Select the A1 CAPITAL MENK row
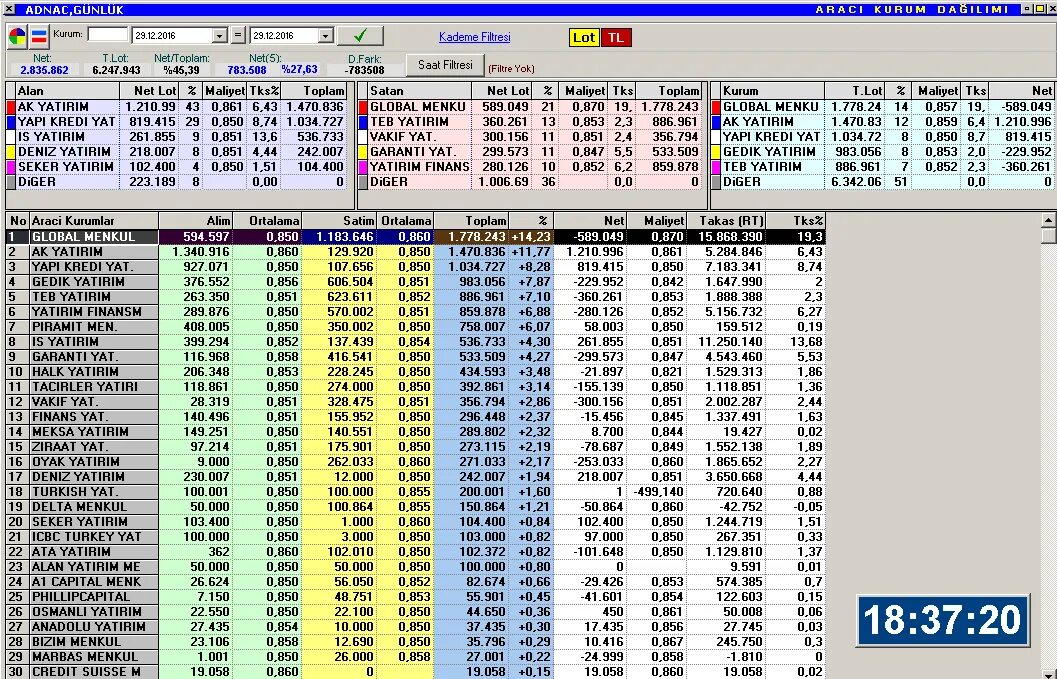Screen dimensions: 1057x679 416,581
